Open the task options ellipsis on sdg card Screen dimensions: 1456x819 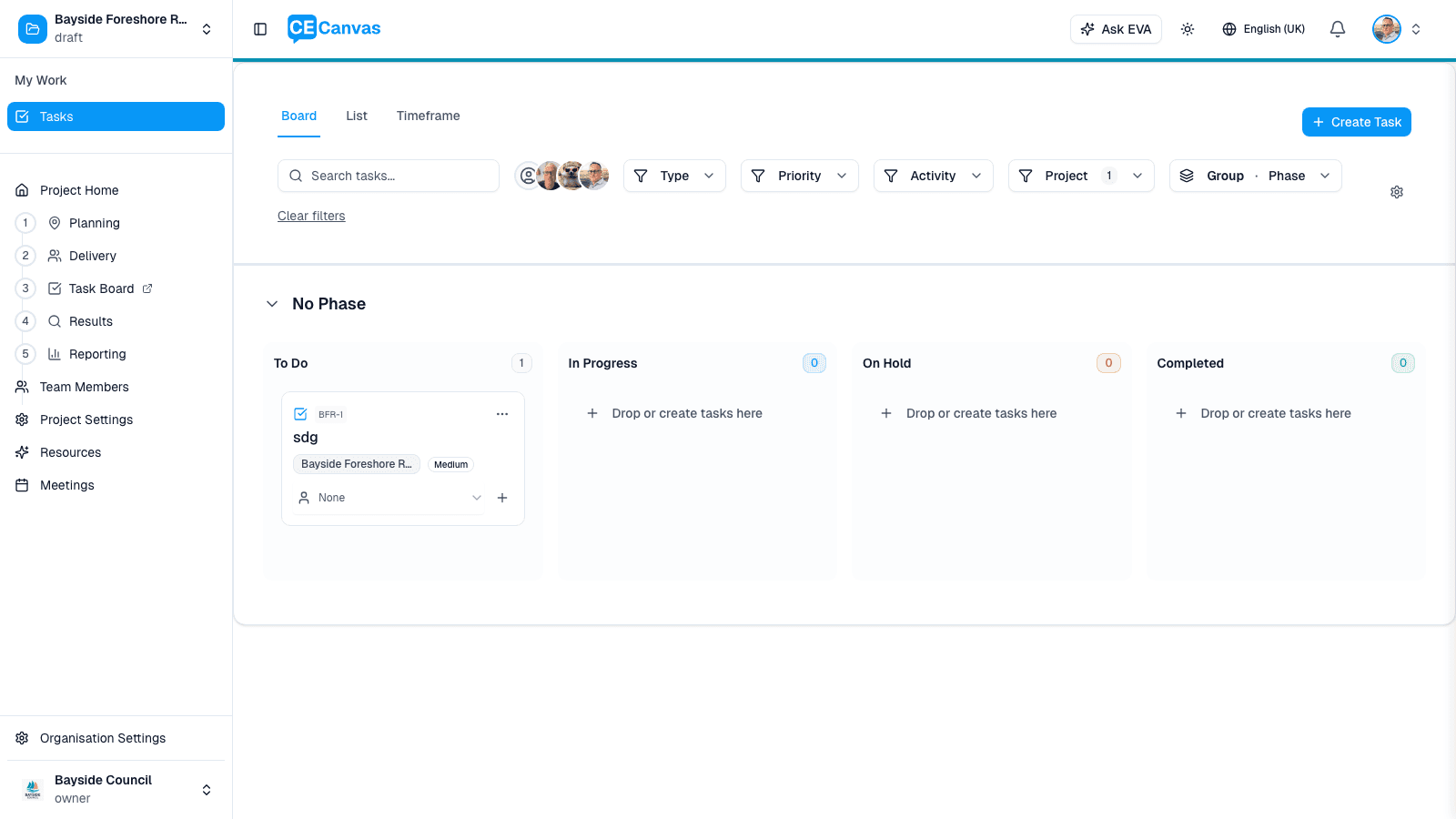point(502,413)
